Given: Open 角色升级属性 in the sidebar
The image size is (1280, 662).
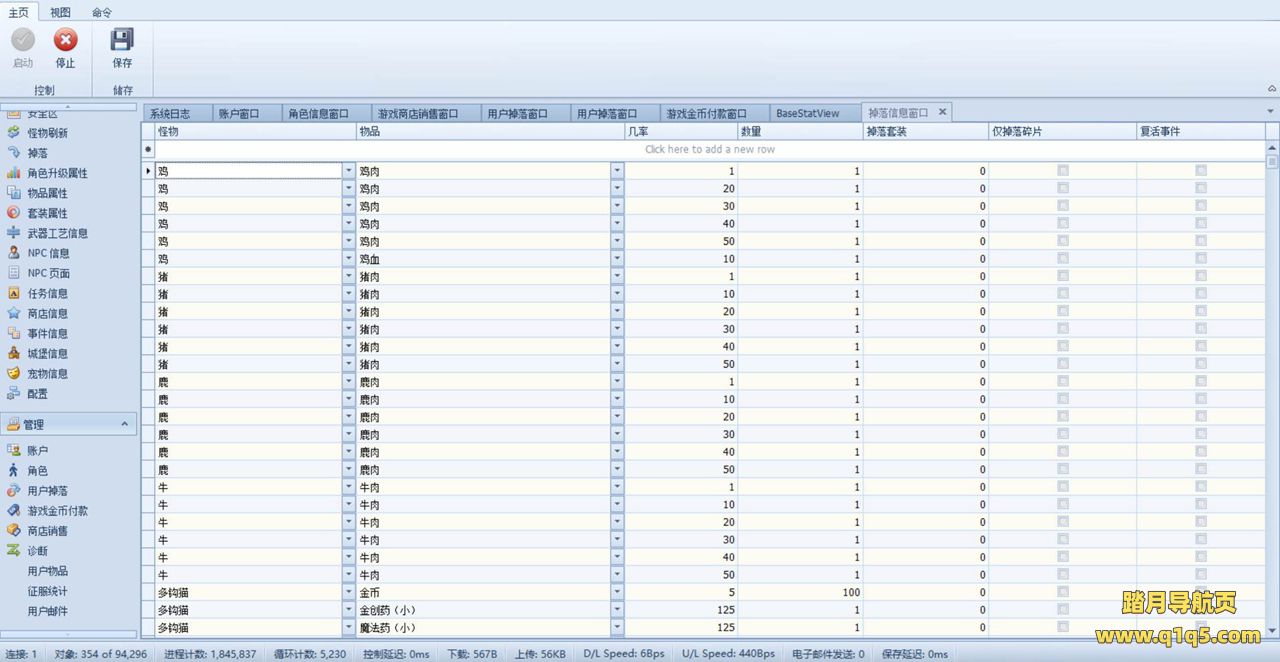Looking at the screenshot, I should click(x=57, y=173).
